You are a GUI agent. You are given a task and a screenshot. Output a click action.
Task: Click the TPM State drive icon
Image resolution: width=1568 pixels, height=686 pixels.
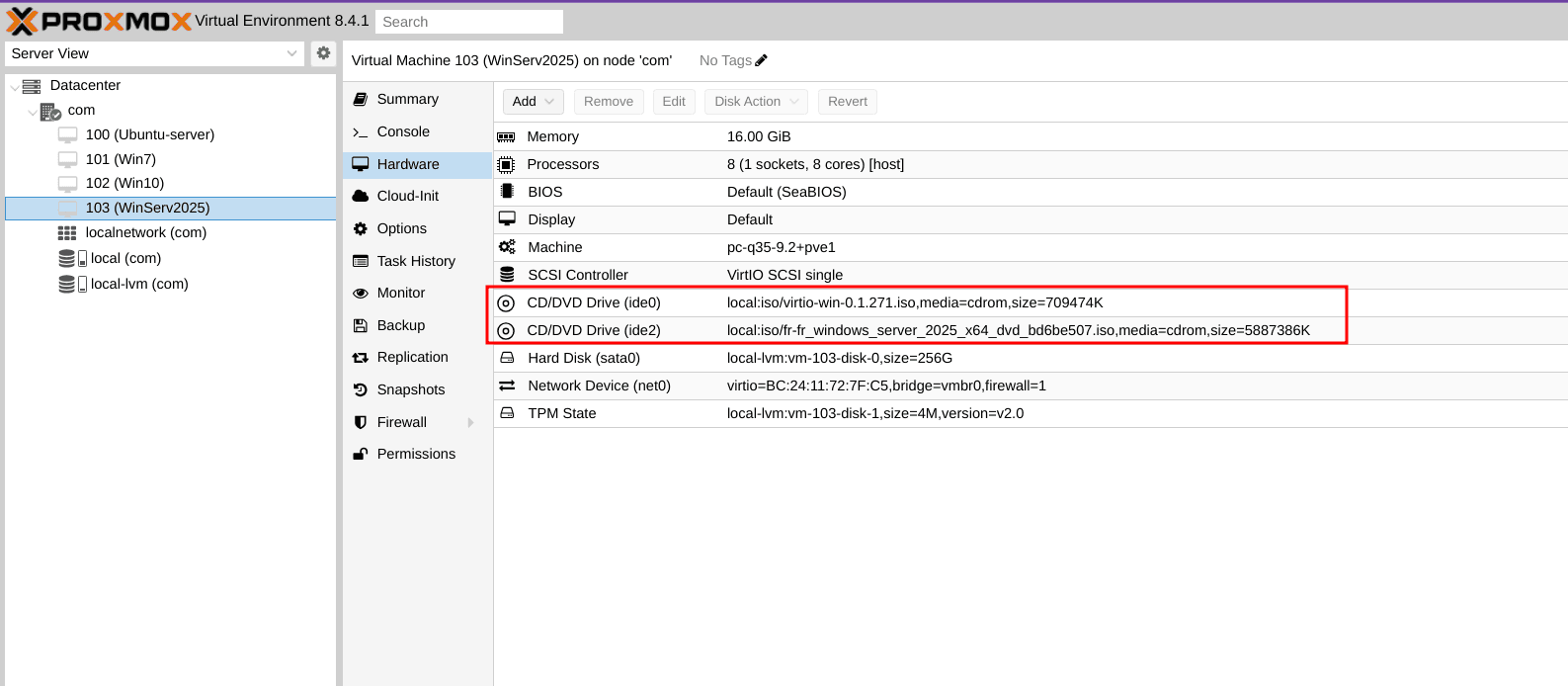point(507,413)
